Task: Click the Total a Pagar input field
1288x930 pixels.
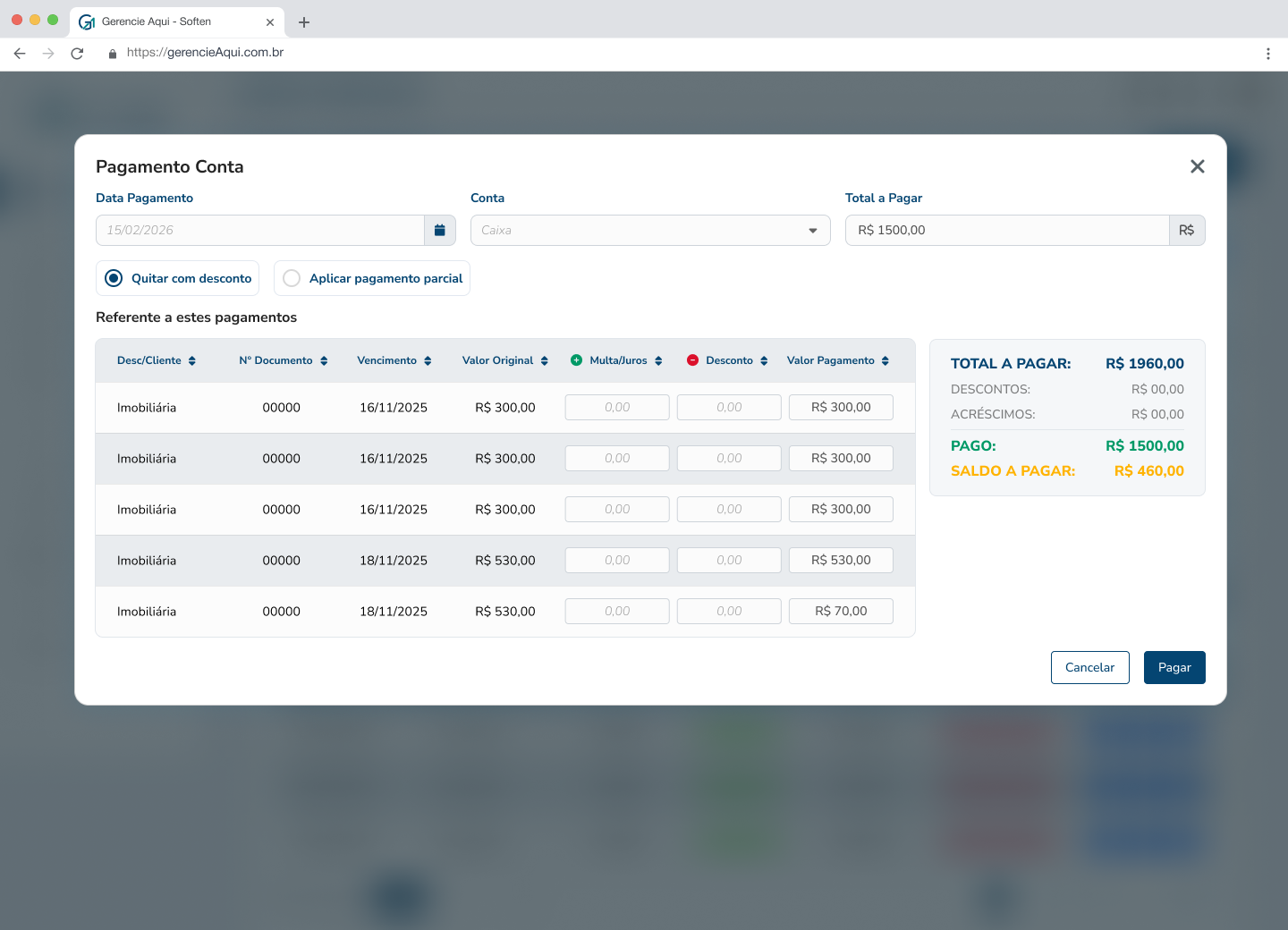Action: 1006,231
